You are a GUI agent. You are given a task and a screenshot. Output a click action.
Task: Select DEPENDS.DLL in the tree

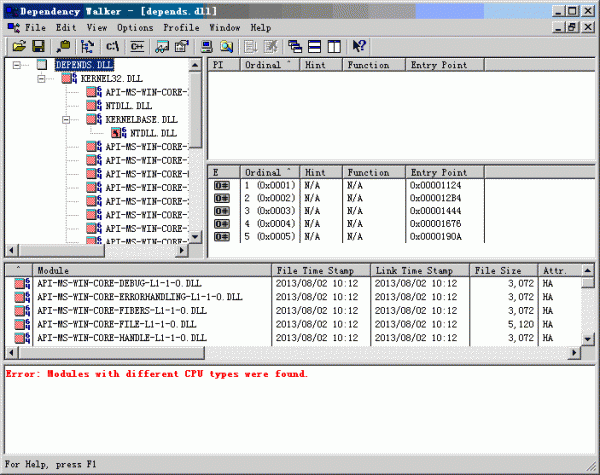click(84, 65)
